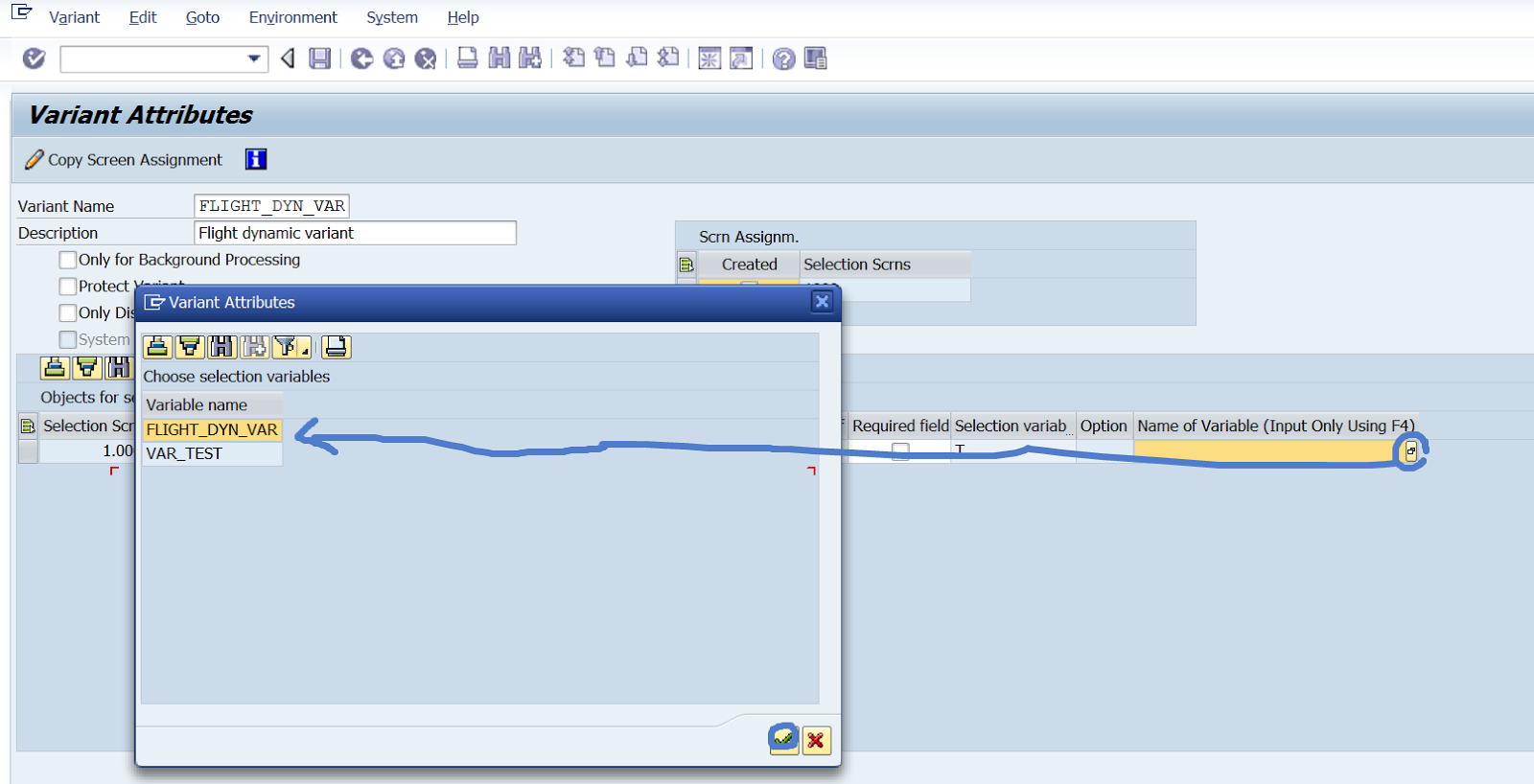This screenshot has width=1534, height=784.
Task: Toggle the Protect Variant checkbox
Action: 68,287
